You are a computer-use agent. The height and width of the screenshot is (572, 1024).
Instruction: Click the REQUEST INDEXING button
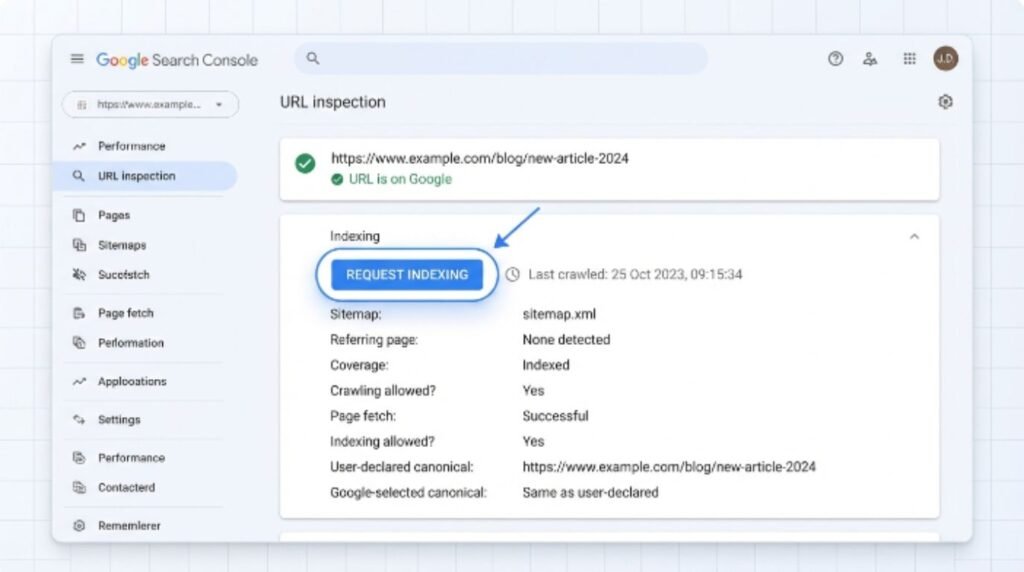point(407,275)
